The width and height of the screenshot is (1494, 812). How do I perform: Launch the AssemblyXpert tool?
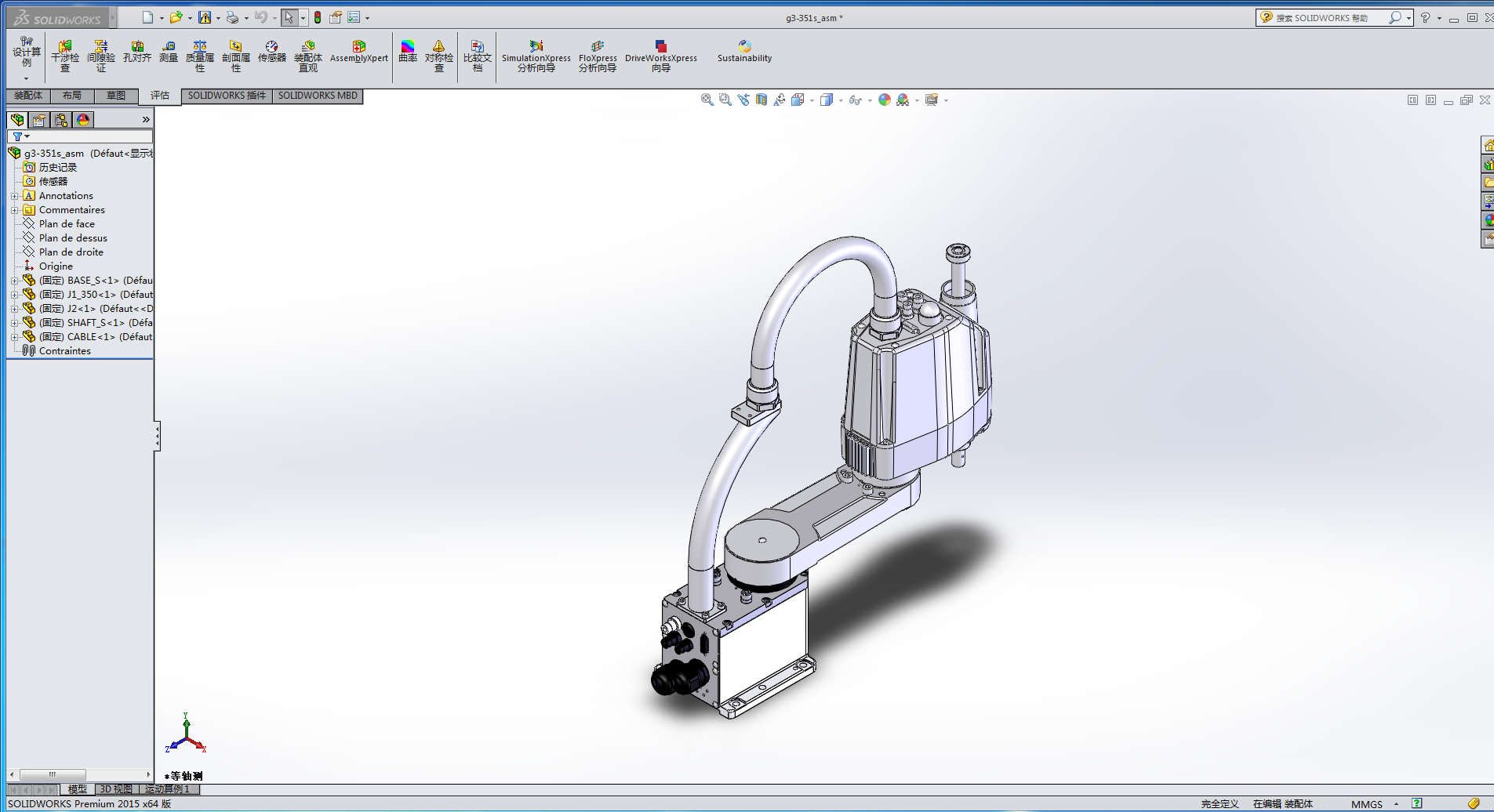358,52
